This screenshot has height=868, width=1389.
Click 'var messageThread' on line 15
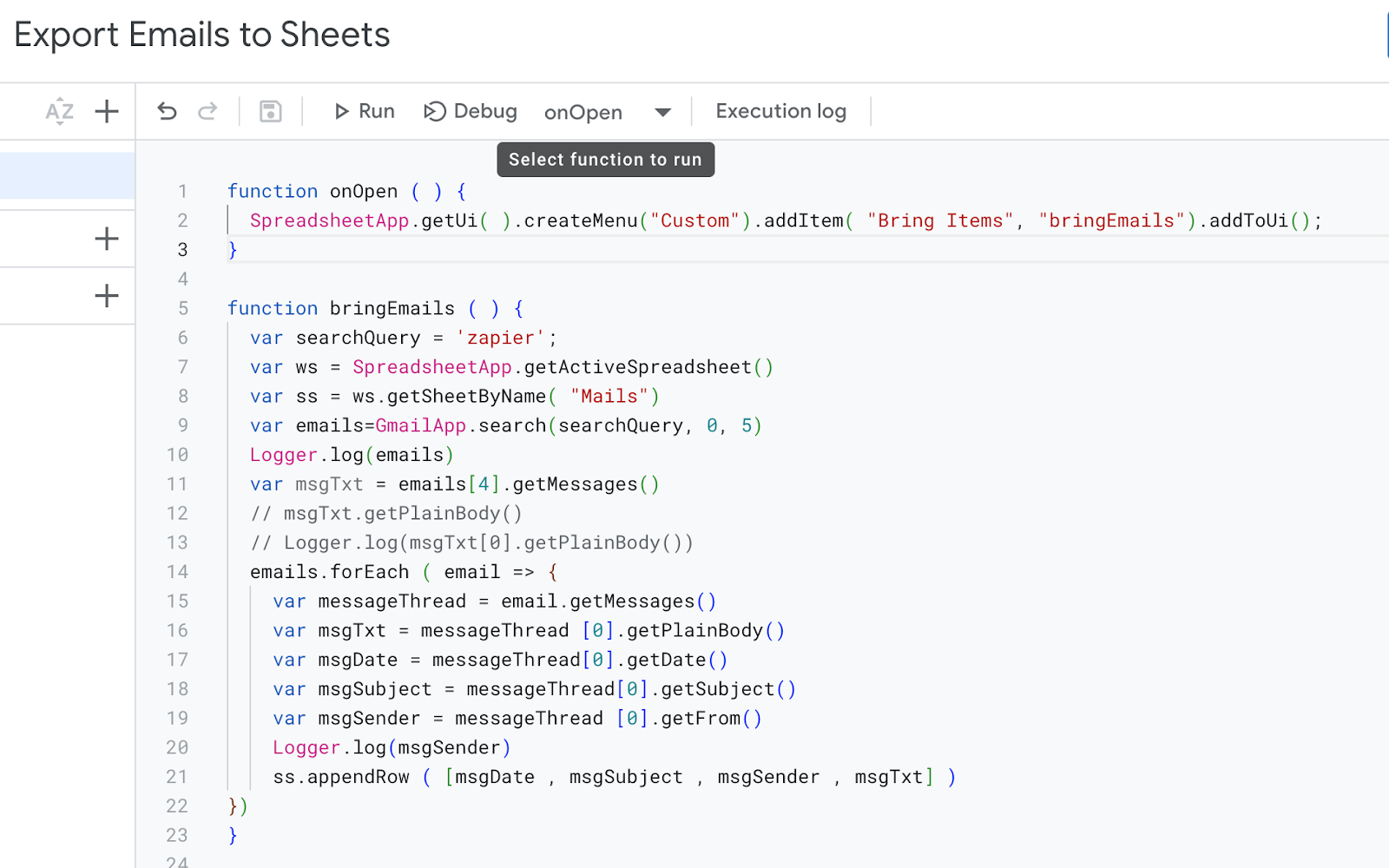pyautogui.click(x=370, y=602)
